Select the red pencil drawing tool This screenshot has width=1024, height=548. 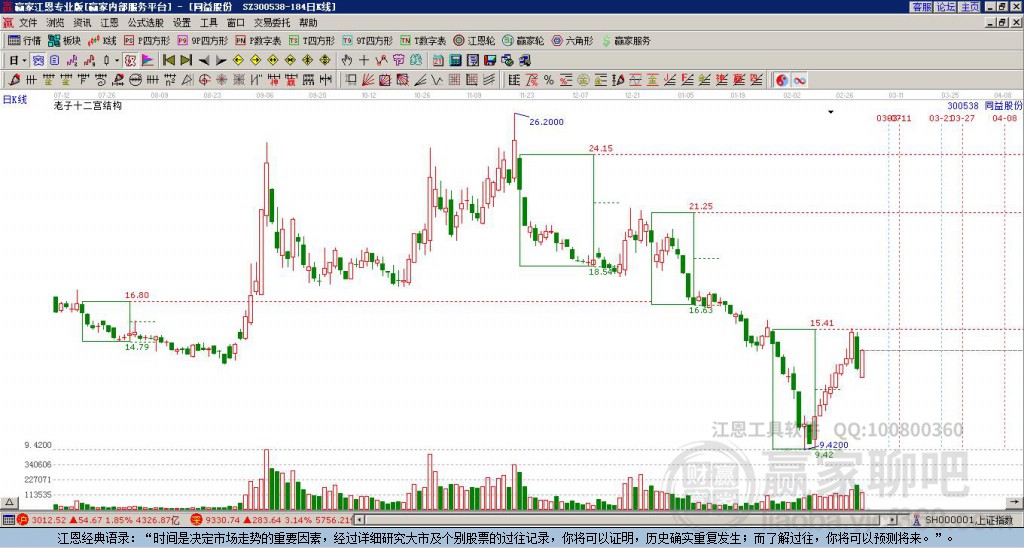(14, 80)
